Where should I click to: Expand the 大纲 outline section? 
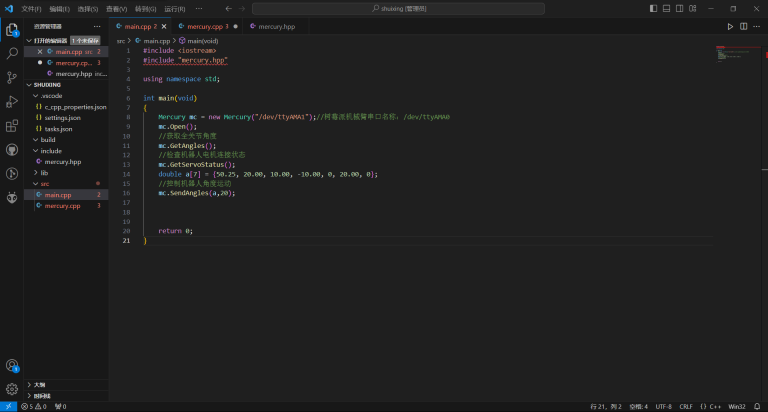click(x=40, y=384)
